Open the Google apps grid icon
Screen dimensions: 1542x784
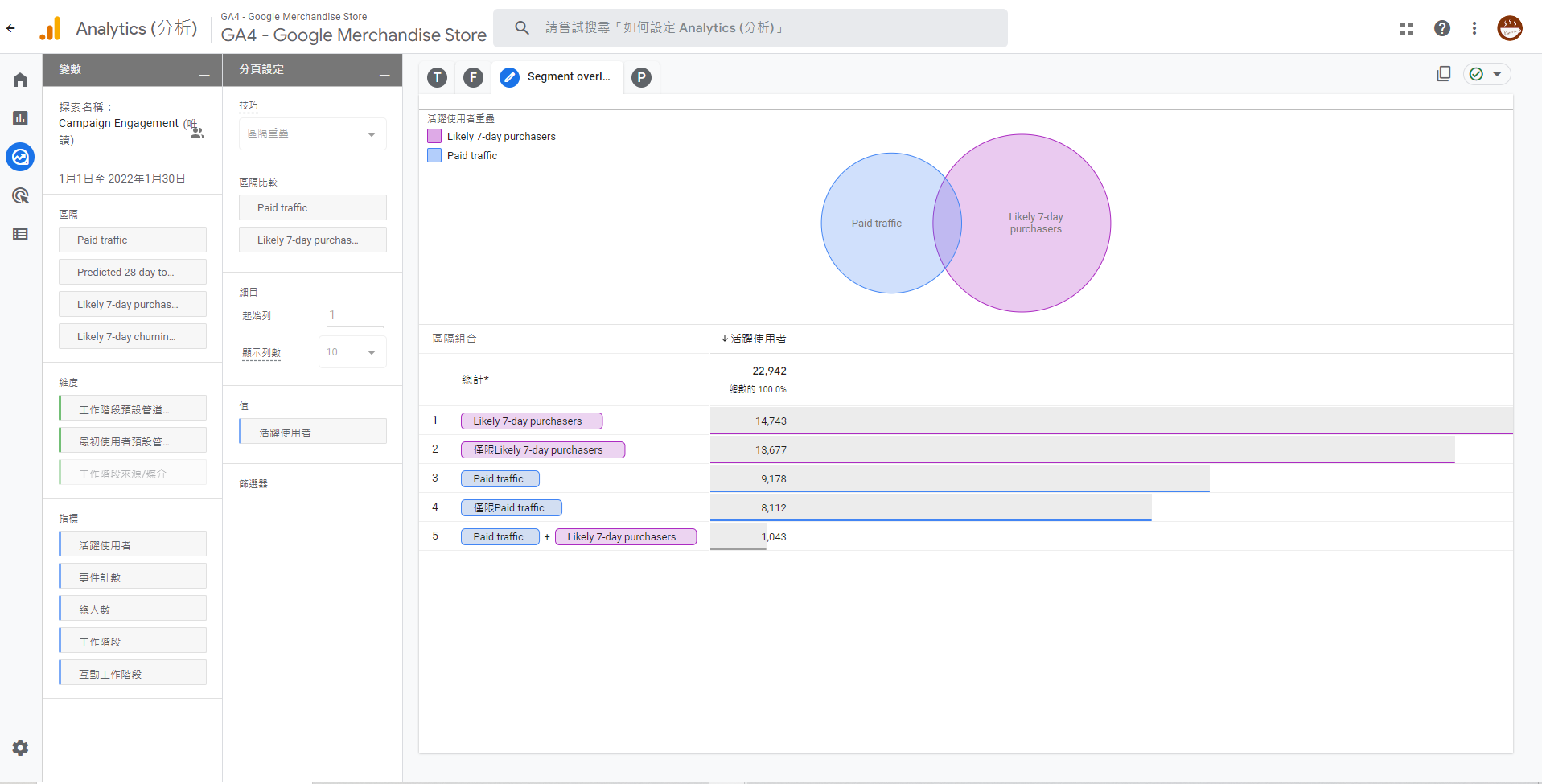[1406, 28]
